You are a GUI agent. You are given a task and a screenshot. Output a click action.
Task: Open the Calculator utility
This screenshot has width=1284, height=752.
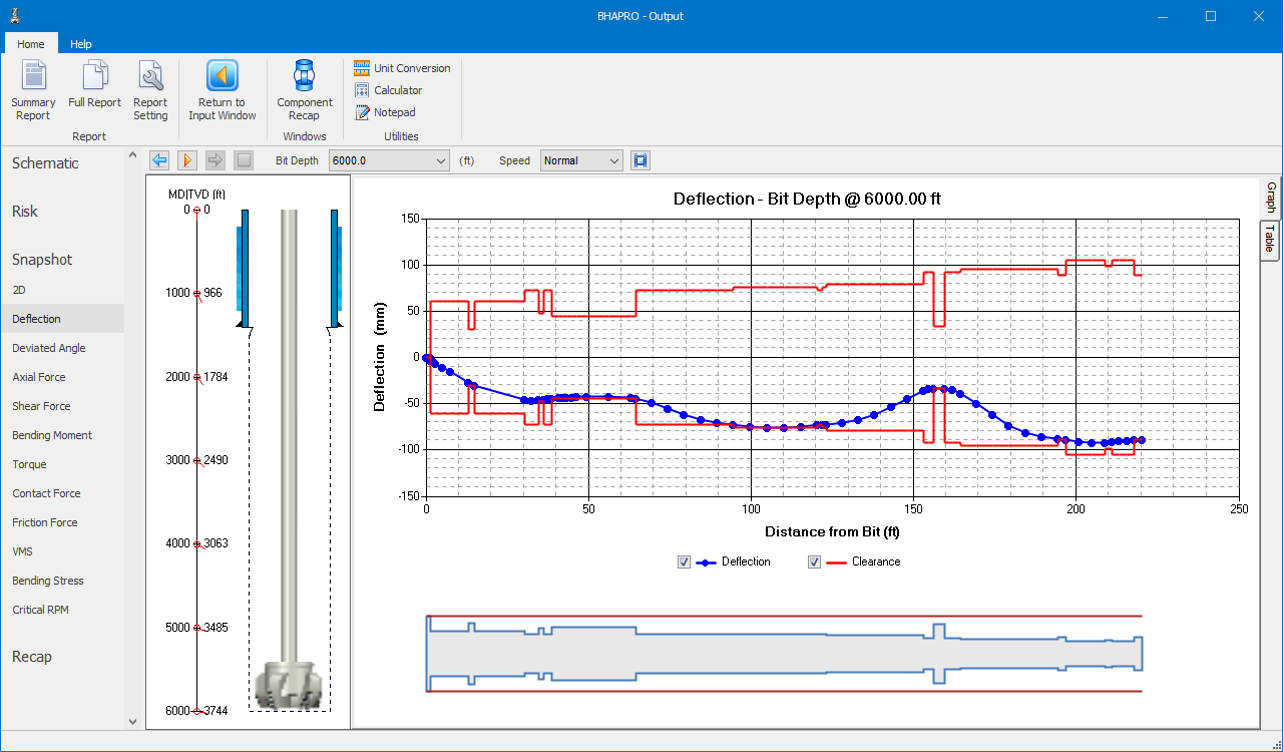click(x=388, y=90)
